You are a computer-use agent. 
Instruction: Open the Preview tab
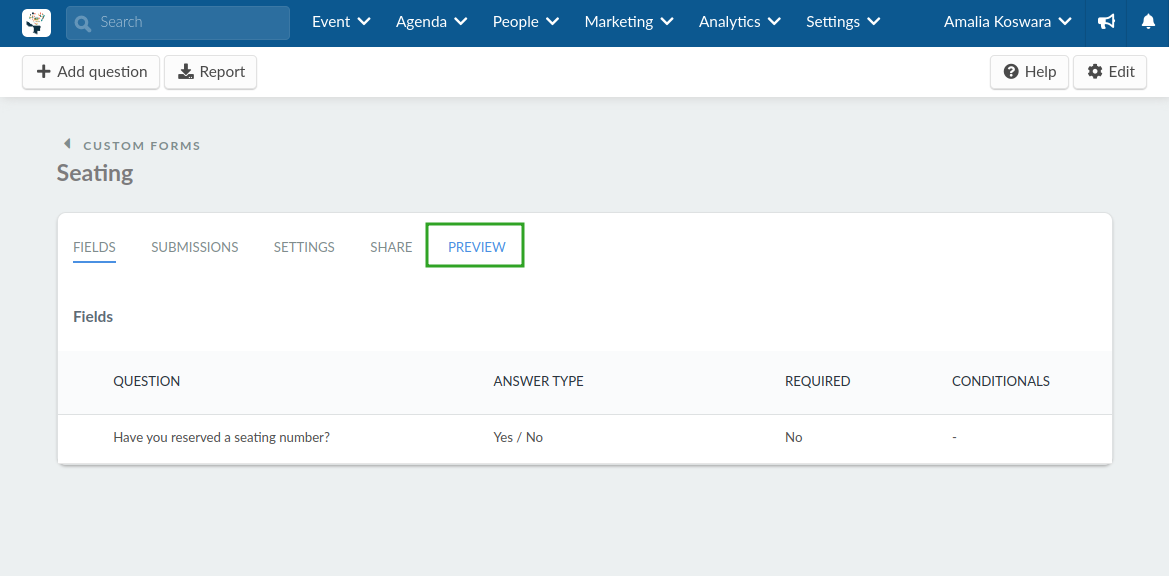[476, 247]
